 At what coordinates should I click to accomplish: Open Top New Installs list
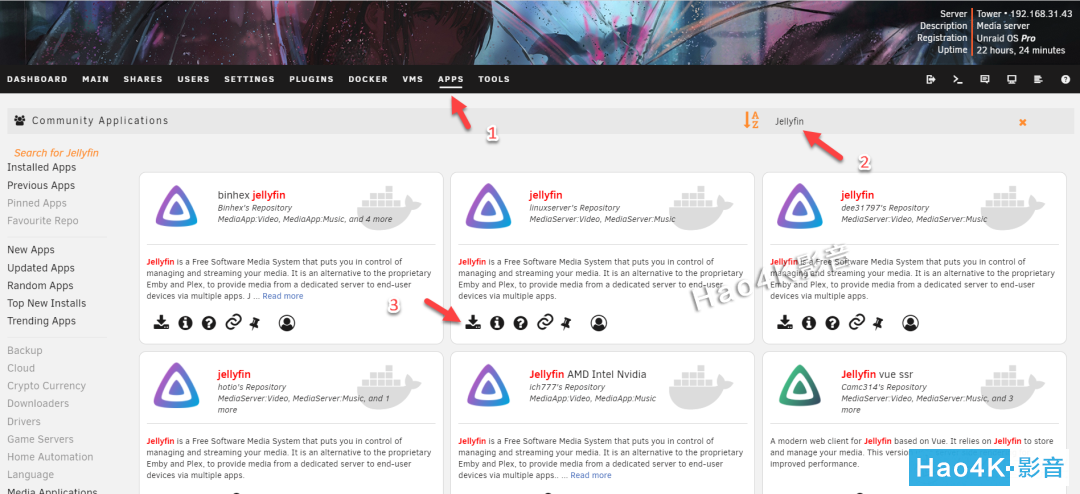[47, 303]
